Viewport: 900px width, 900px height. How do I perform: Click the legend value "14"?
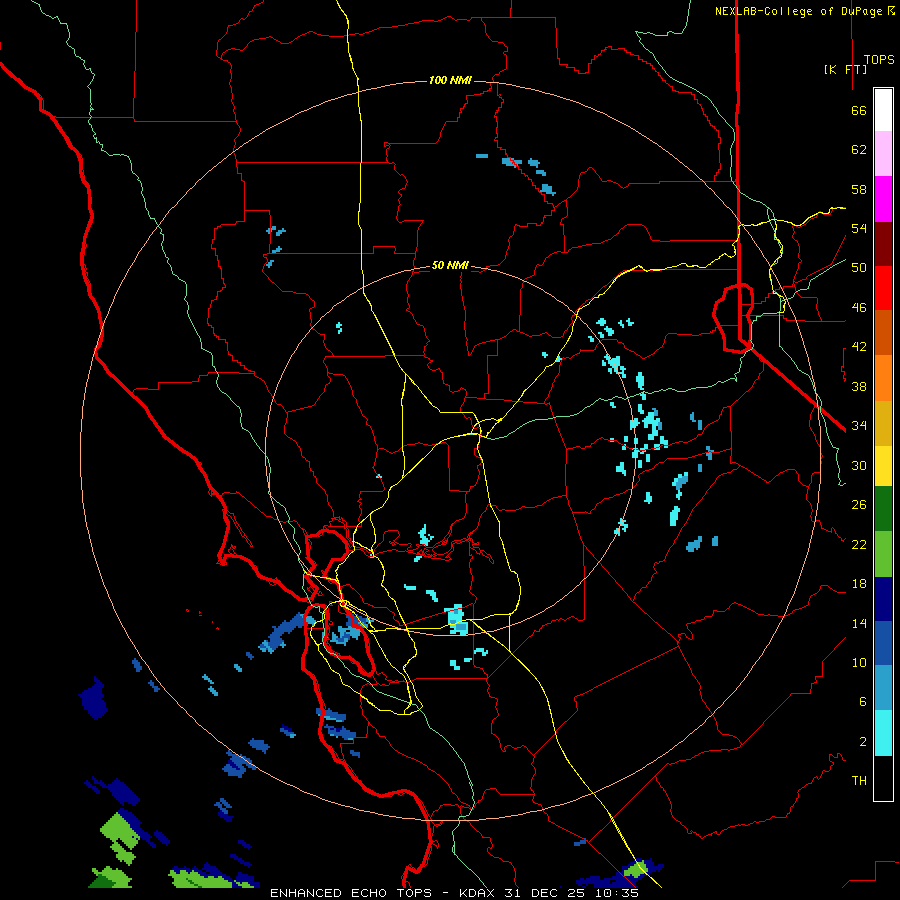pyautogui.click(x=859, y=623)
